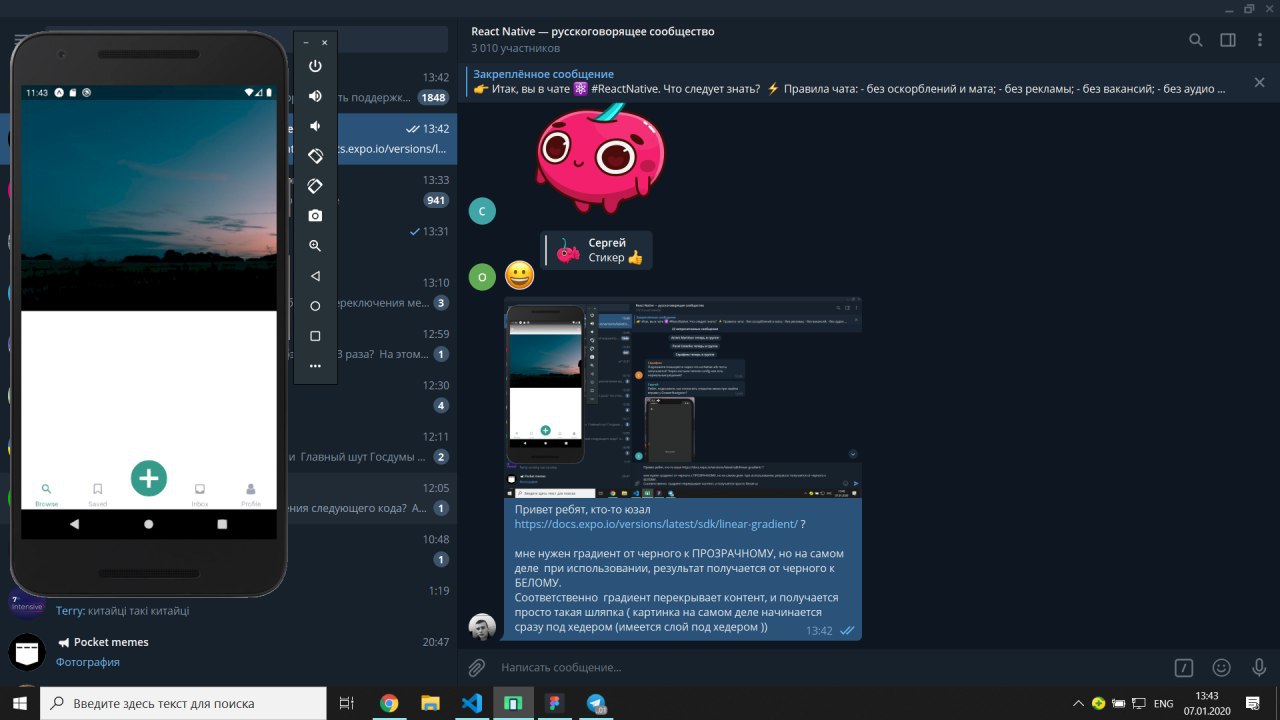Screen dimensions: 1280x720
Task: Jump to replied message from Сергей
Action: tap(597, 250)
